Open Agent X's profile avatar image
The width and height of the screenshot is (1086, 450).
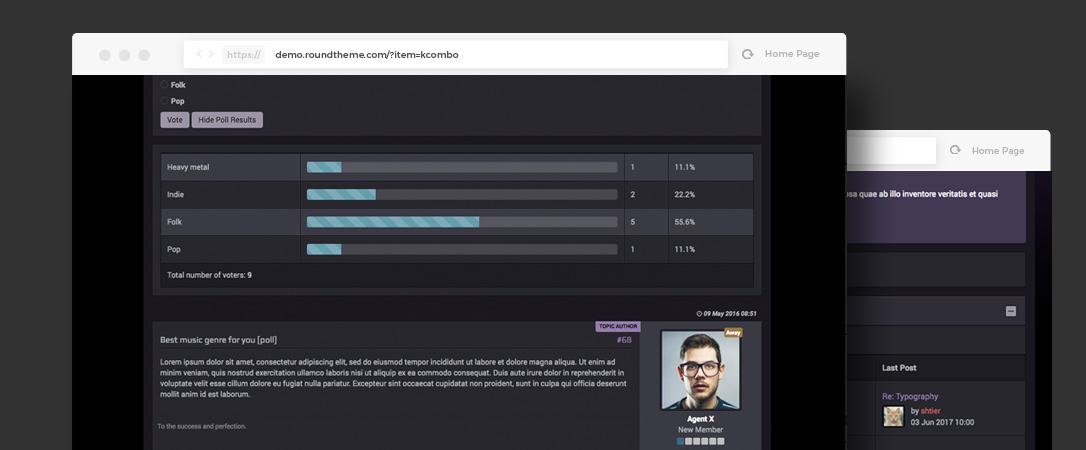700,370
